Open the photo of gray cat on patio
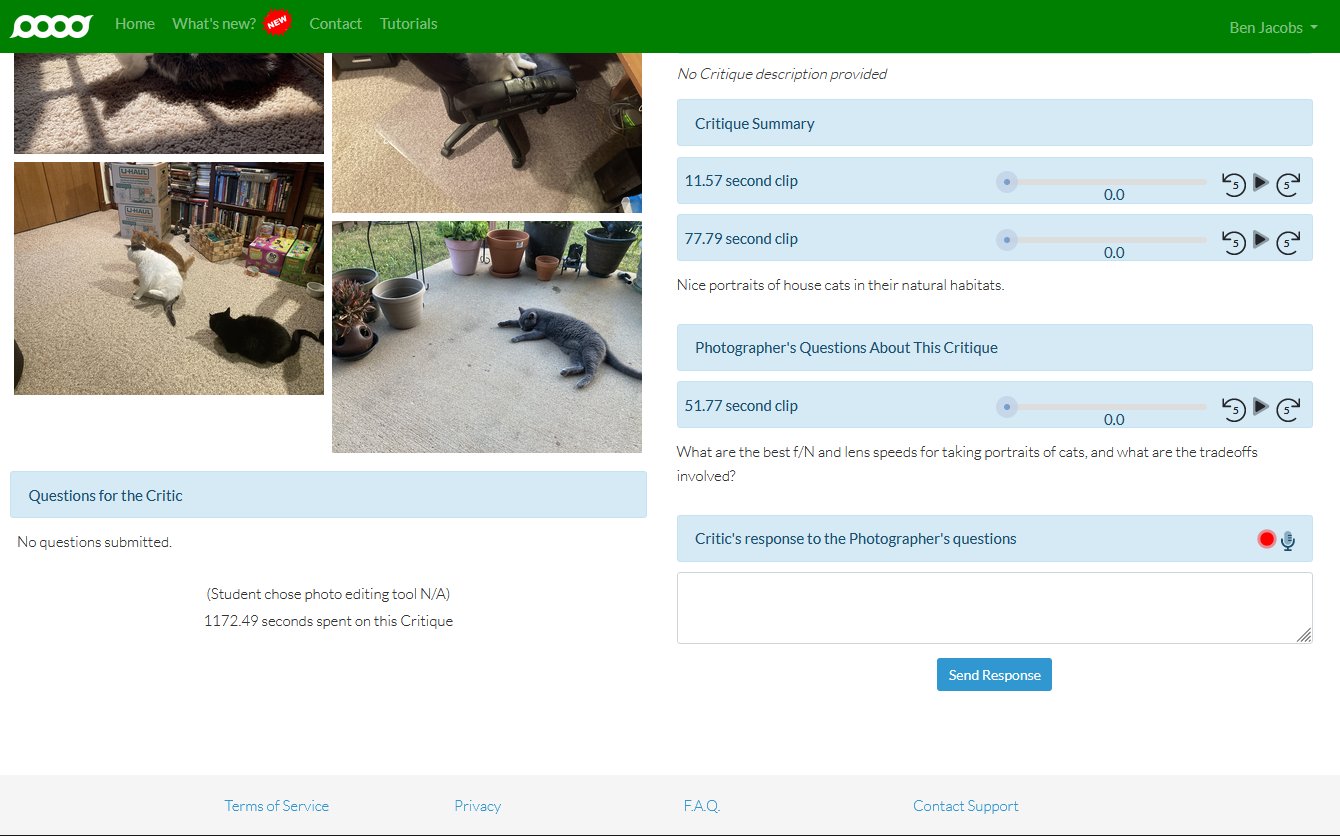This screenshot has width=1340, height=836. pos(487,337)
